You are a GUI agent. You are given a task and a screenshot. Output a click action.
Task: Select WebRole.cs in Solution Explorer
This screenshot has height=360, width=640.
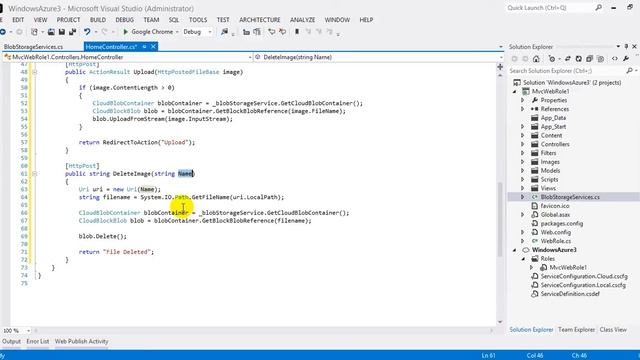(556, 241)
